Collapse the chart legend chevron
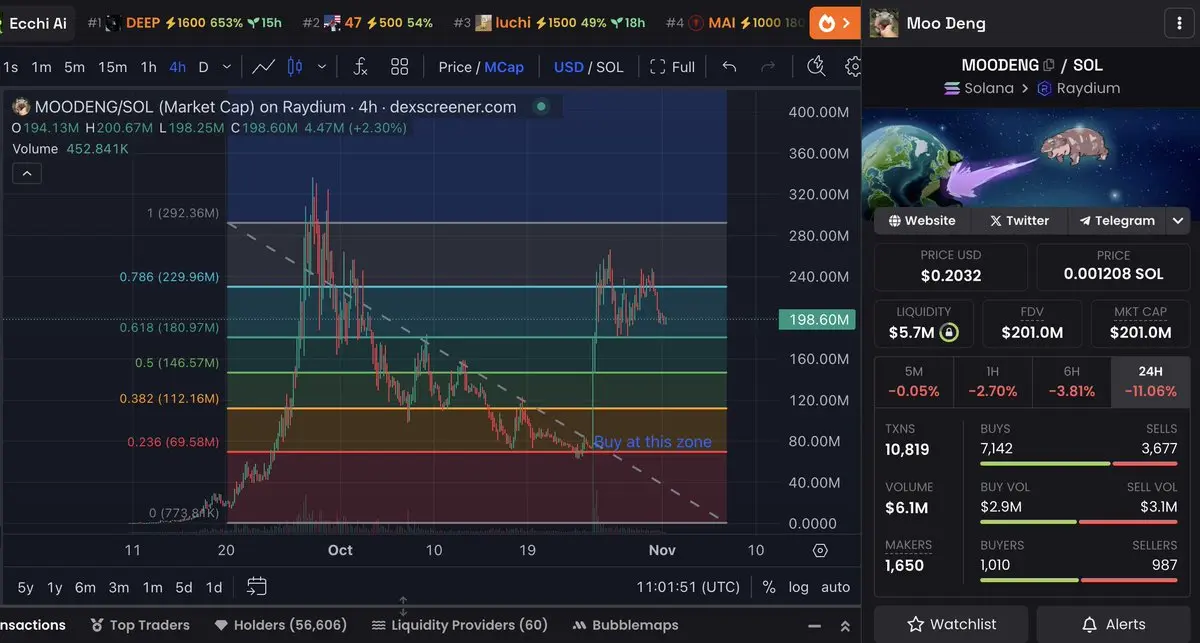1200x643 pixels. pos(26,173)
